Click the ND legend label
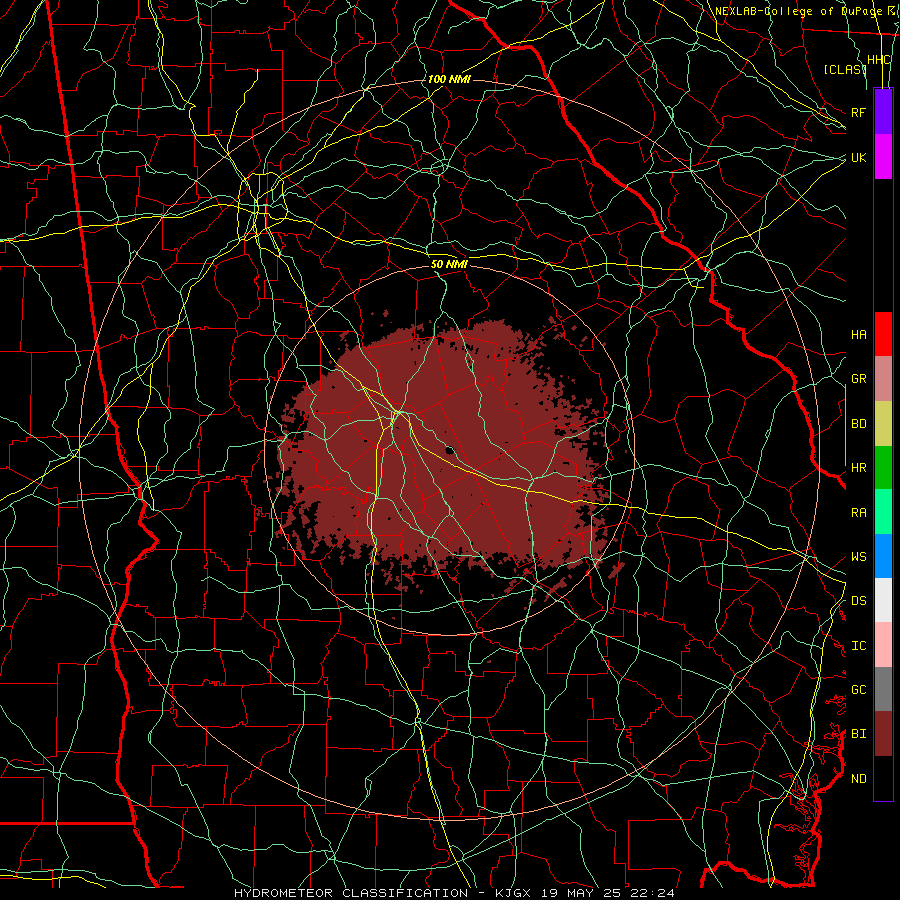 [858, 778]
